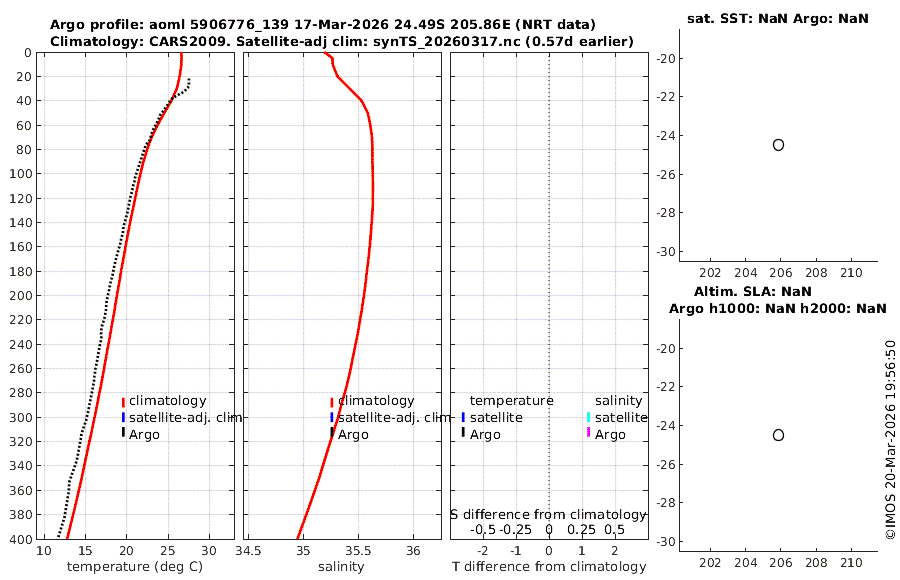Click the black Argo swatch in temperature legend
The image size is (900, 580).
(123, 432)
